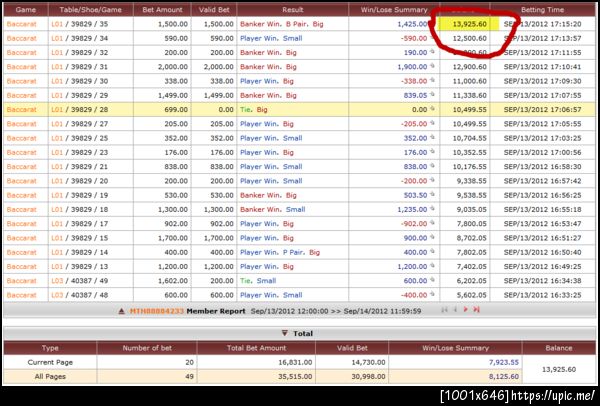Select the Total section balance 13,925.60
Viewport: 600px width, 406px height.
click(559, 370)
